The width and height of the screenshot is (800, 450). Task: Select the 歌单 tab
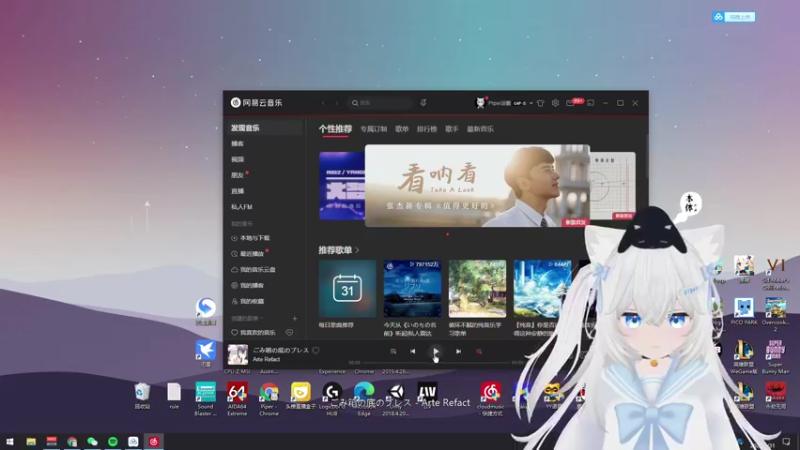pos(402,129)
